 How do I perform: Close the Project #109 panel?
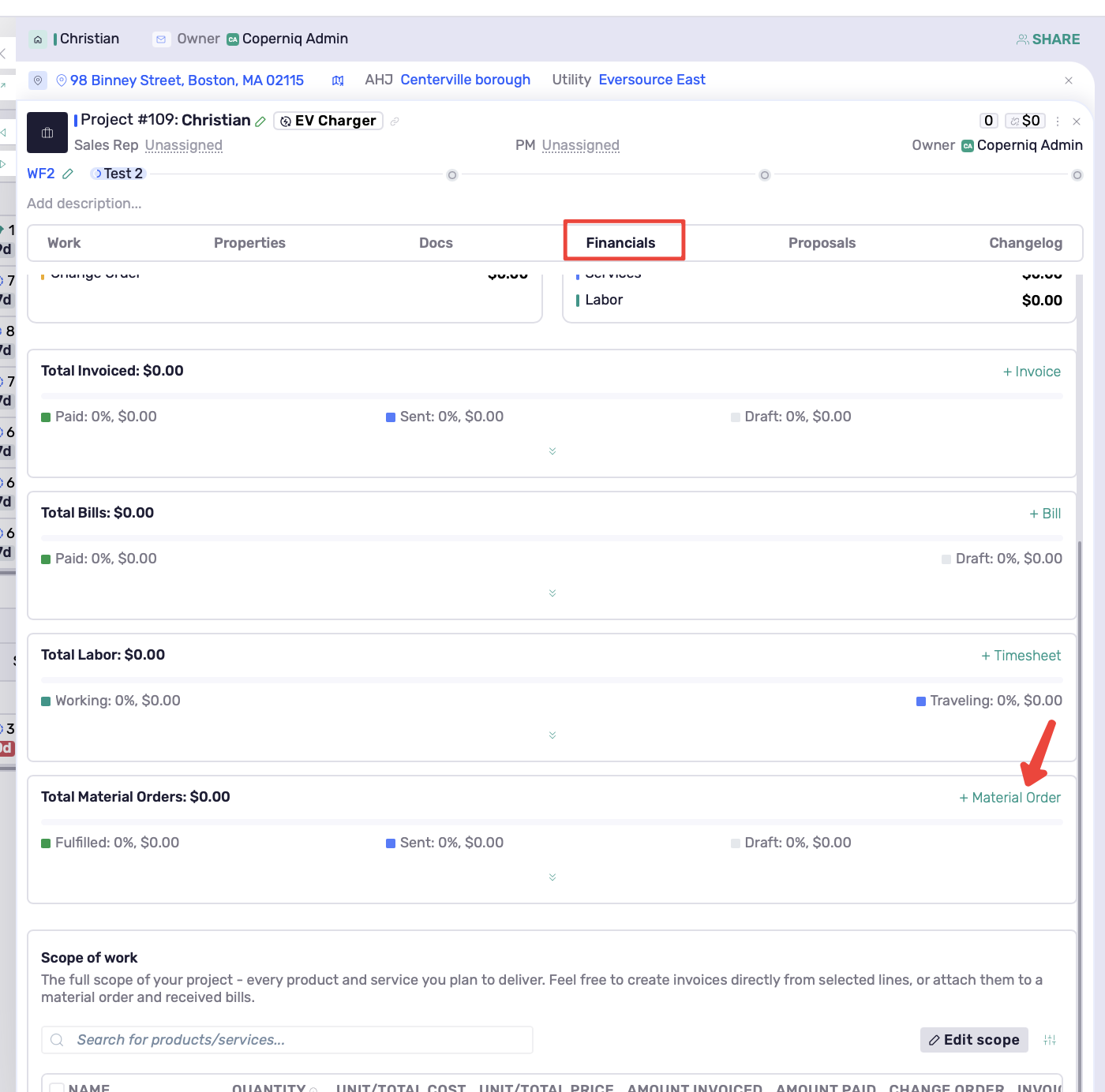pyautogui.click(x=1077, y=122)
